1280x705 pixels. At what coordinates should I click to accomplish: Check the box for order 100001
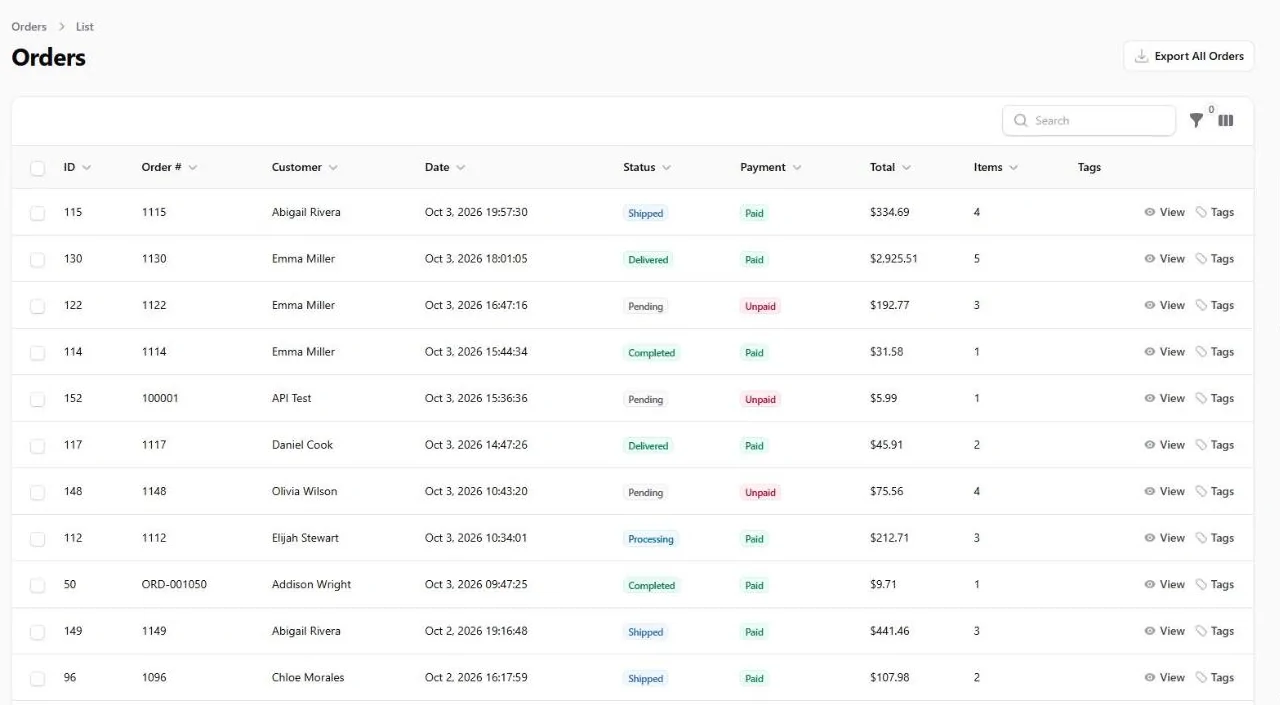pyautogui.click(x=37, y=399)
